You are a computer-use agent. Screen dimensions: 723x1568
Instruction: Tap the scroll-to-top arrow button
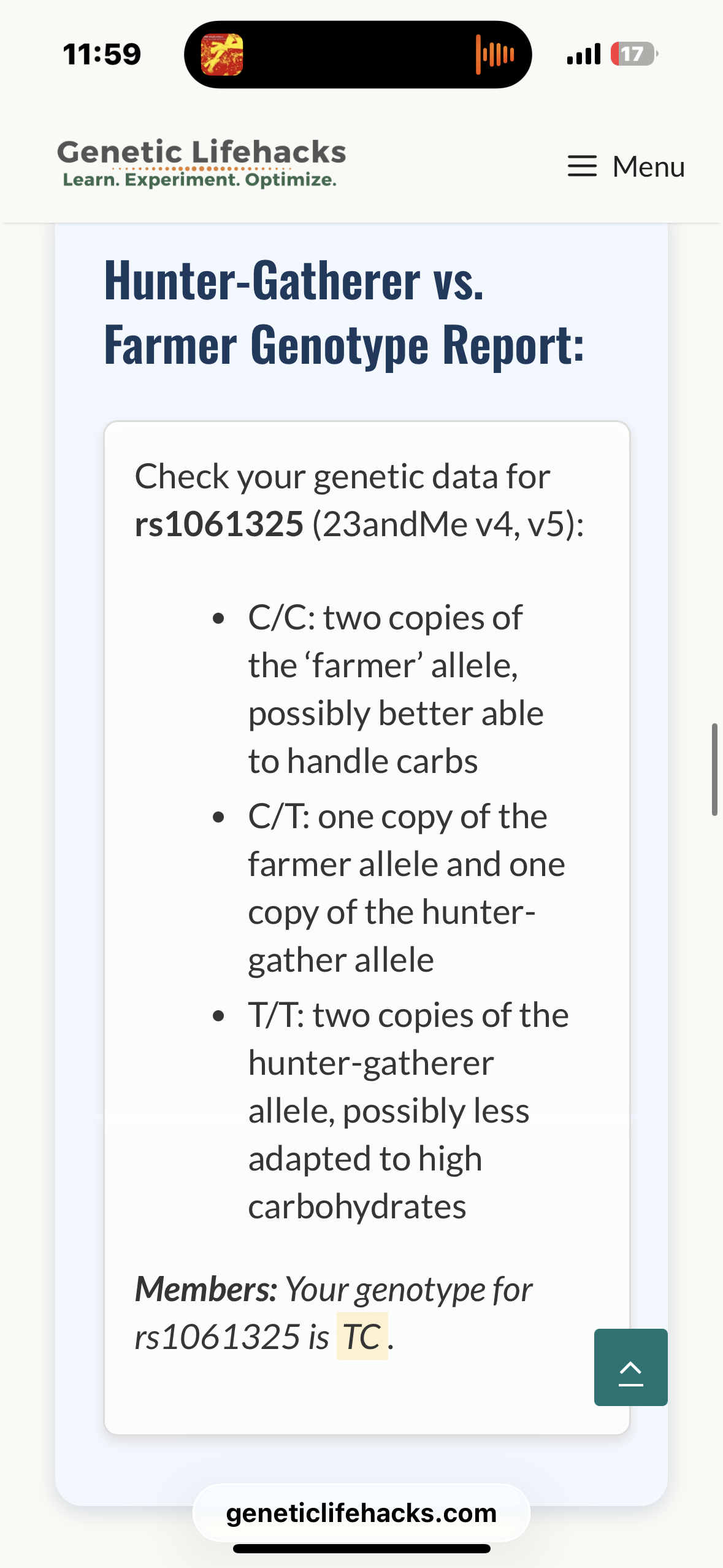(x=630, y=1367)
